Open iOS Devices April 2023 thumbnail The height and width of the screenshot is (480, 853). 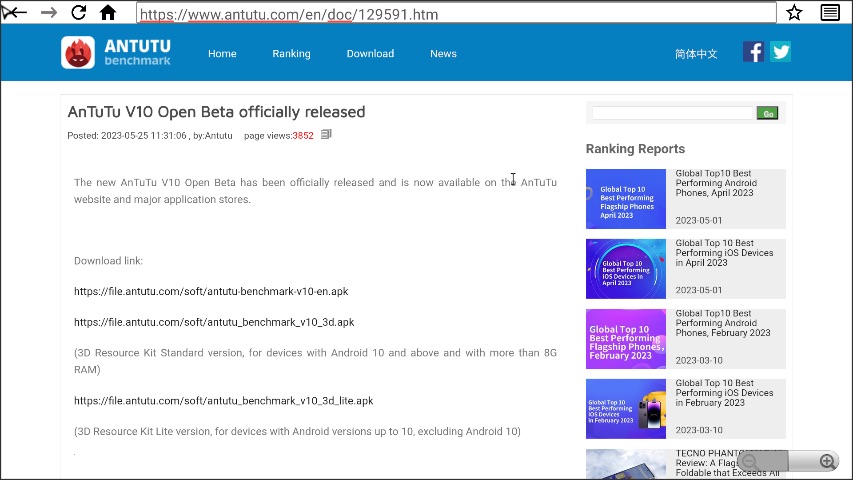[626, 269]
